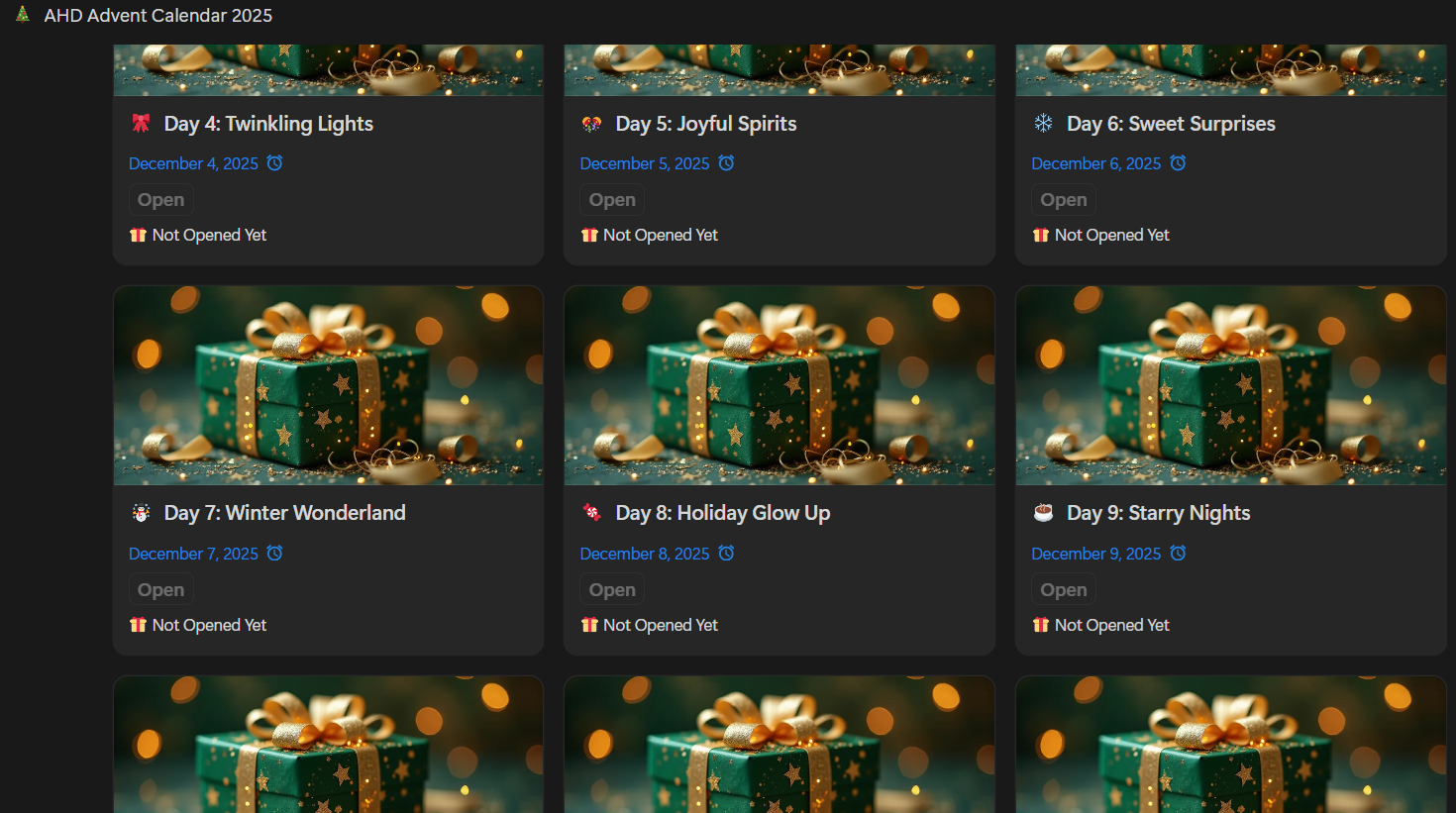The image size is (1456, 813).
Task: Open the December 7, 2025 date link
Action: tap(193, 554)
